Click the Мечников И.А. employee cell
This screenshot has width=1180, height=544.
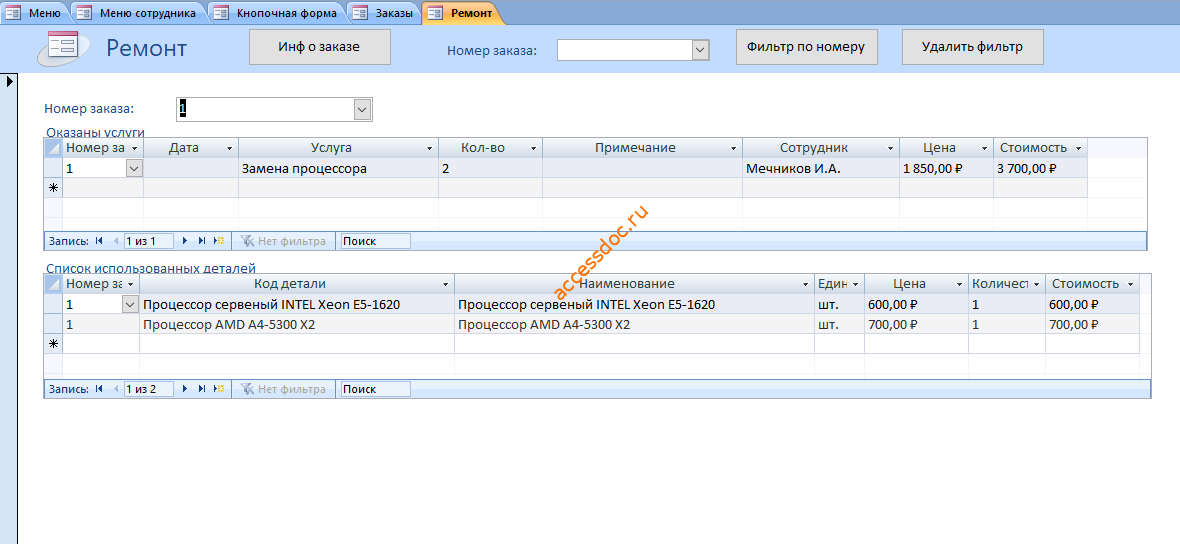coord(821,169)
